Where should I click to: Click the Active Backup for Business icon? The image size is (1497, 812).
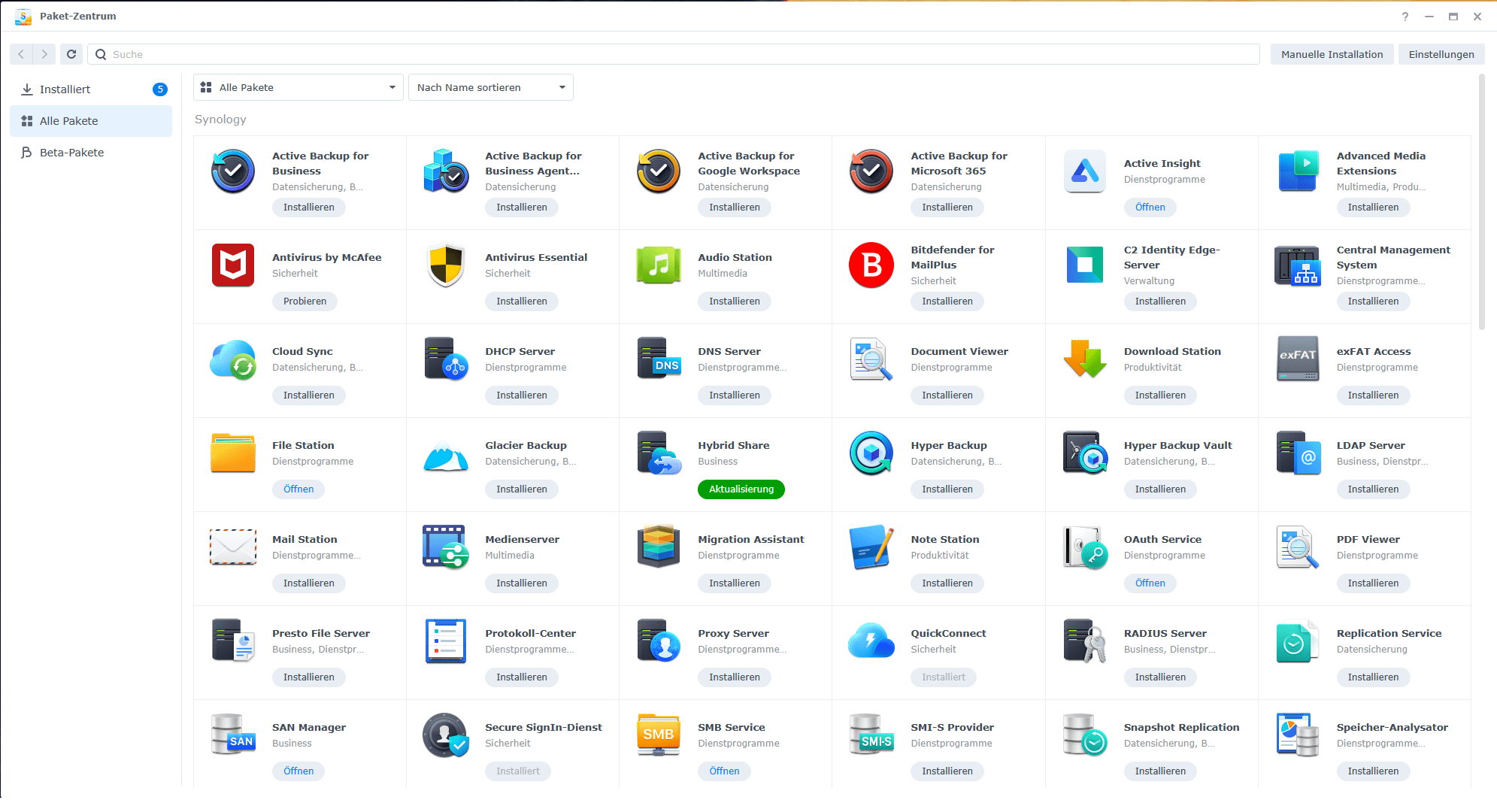(x=233, y=171)
